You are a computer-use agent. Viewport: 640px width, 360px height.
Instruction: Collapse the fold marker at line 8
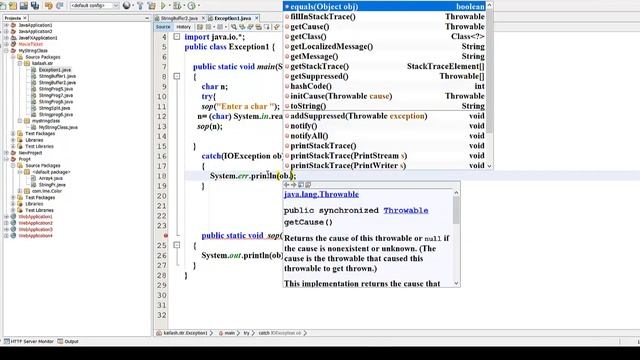(177, 76)
